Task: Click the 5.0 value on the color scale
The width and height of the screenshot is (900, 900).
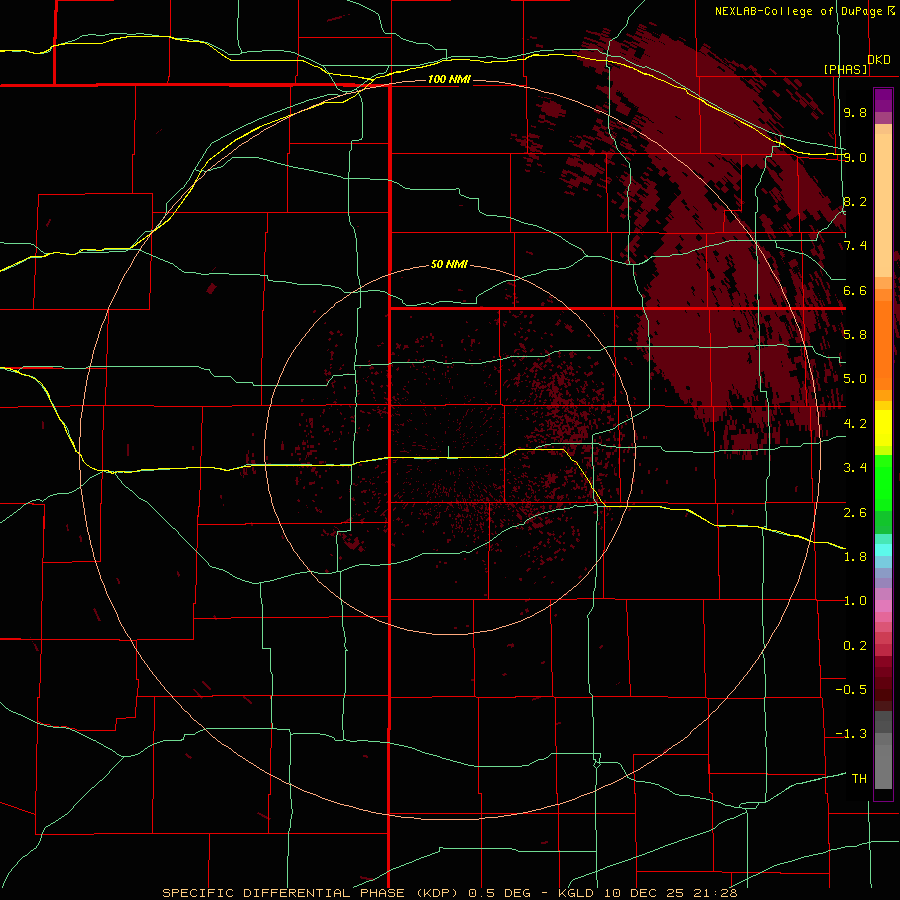Action: coord(855,379)
